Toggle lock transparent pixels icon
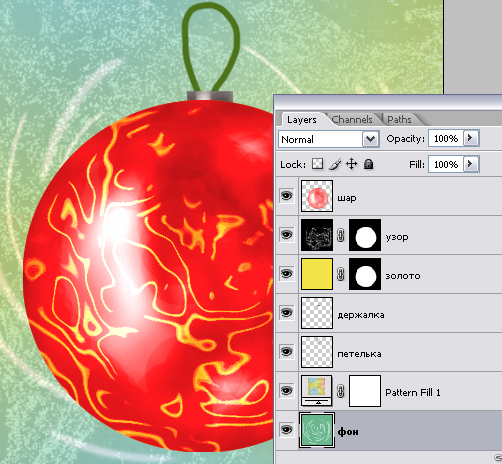The image size is (502, 464). (x=317, y=164)
